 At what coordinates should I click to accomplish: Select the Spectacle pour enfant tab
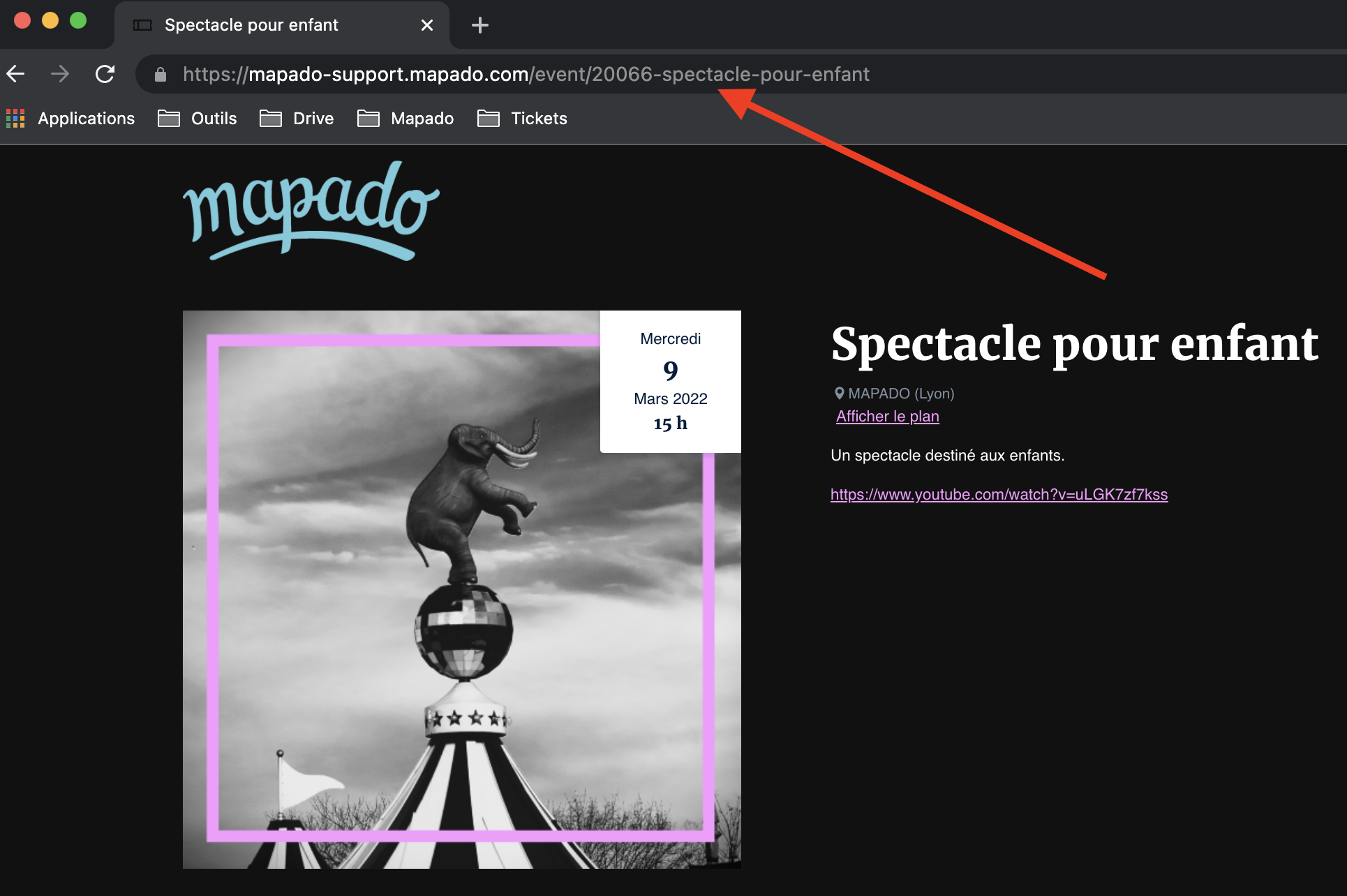tap(251, 26)
